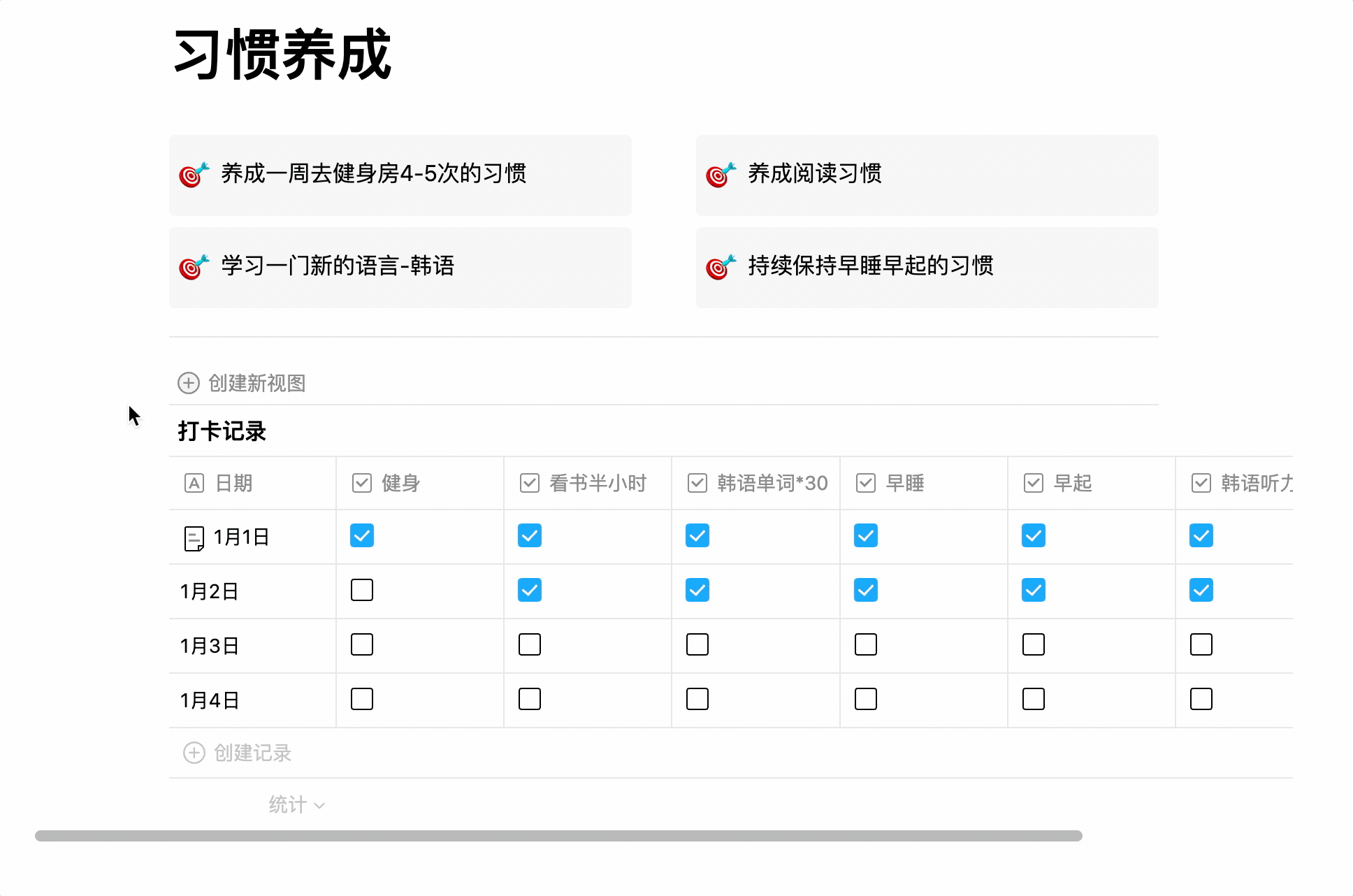This screenshot has height=896, width=1353.
Task: Click the checkbox-type icon in 早睡 header
Action: pyautogui.click(x=866, y=483)
